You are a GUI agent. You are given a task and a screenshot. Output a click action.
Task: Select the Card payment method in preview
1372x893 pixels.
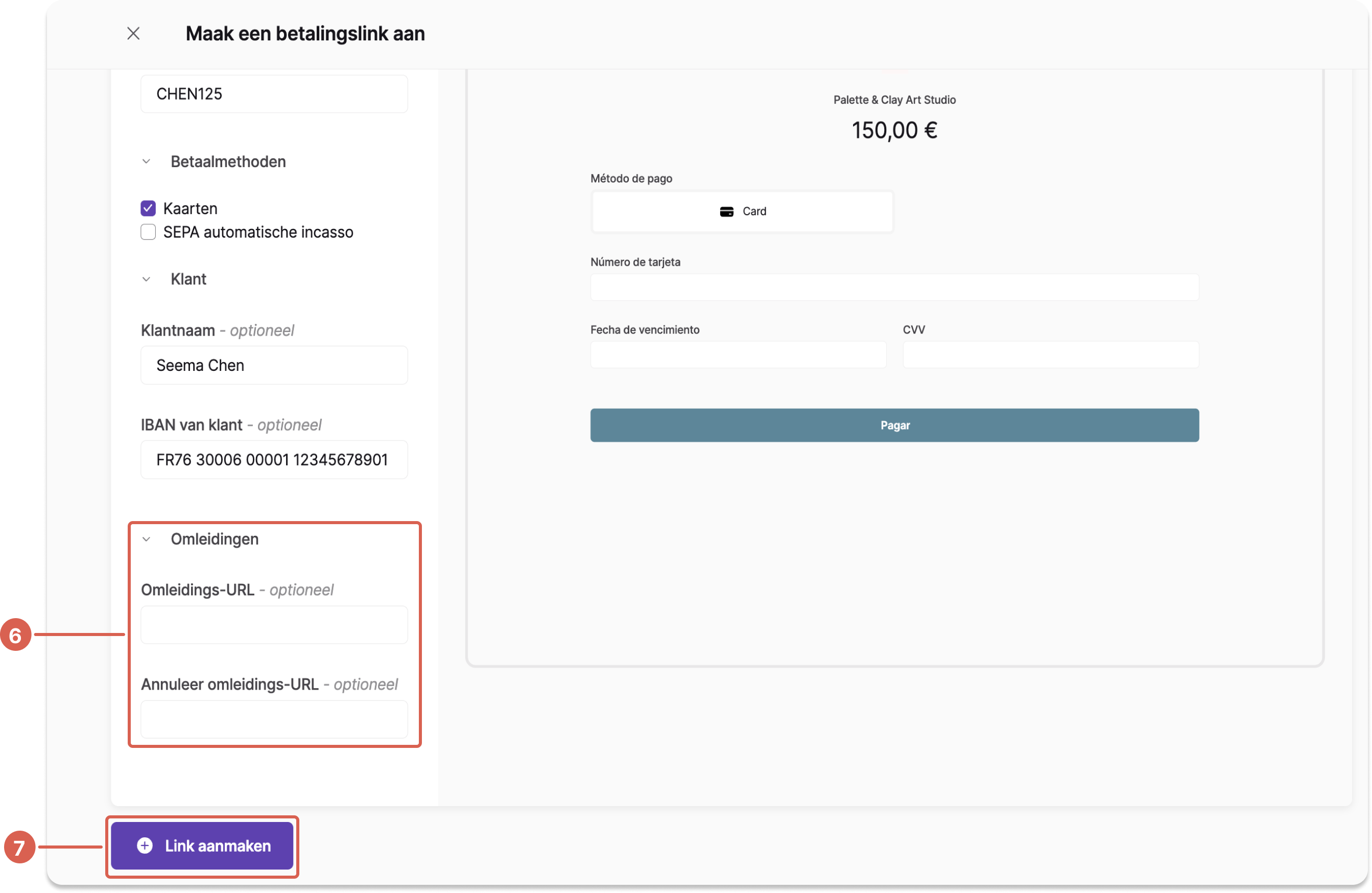[x=743, y=212]
